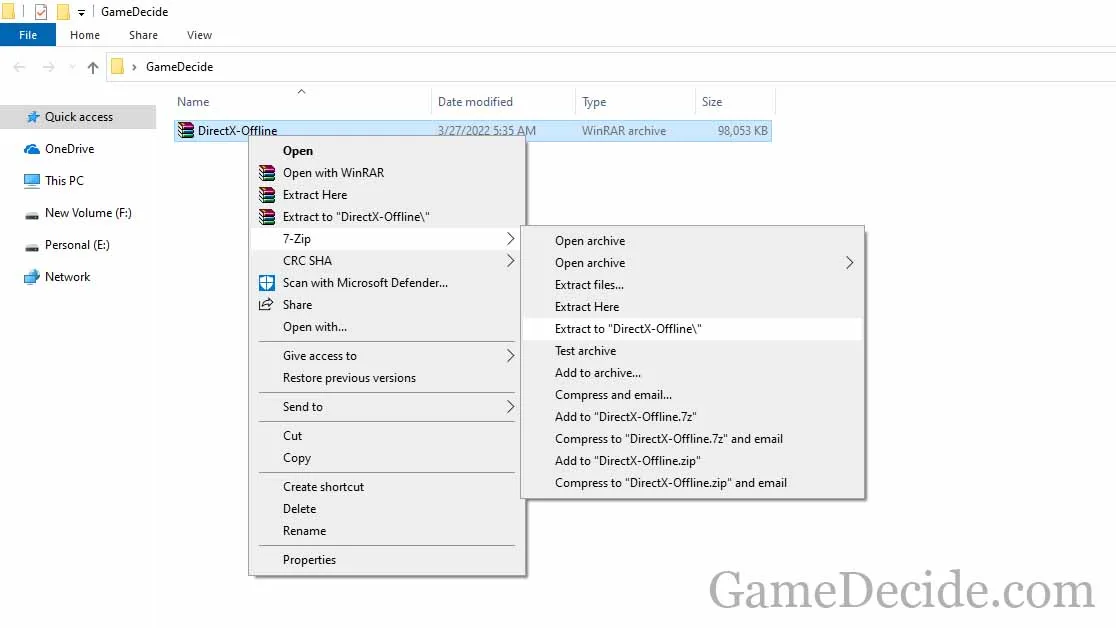Click the Up one level arrow
The width and height of the screenshot is (1116, 628).
[x=93, y=67]
